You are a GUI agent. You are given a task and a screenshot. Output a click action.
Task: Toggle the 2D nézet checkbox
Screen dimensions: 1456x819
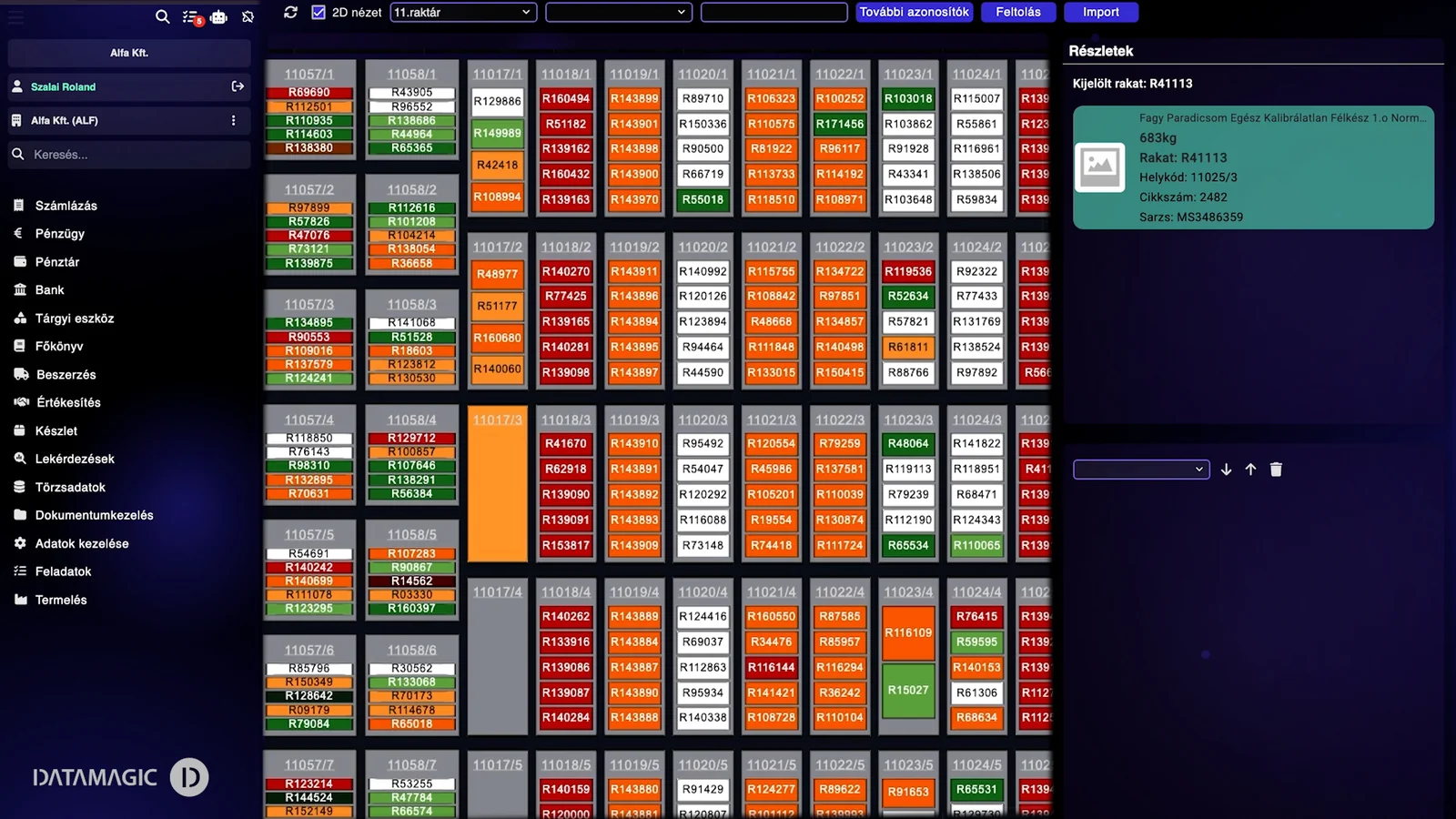coord(318,13)
